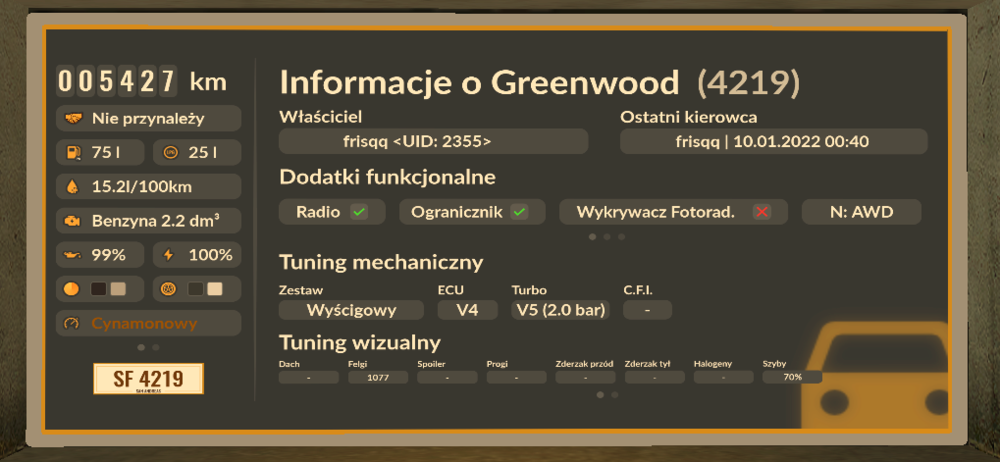Click the oil can icon next to 99%
Viewport: 1000px width, 462px height.
[73, 255]
